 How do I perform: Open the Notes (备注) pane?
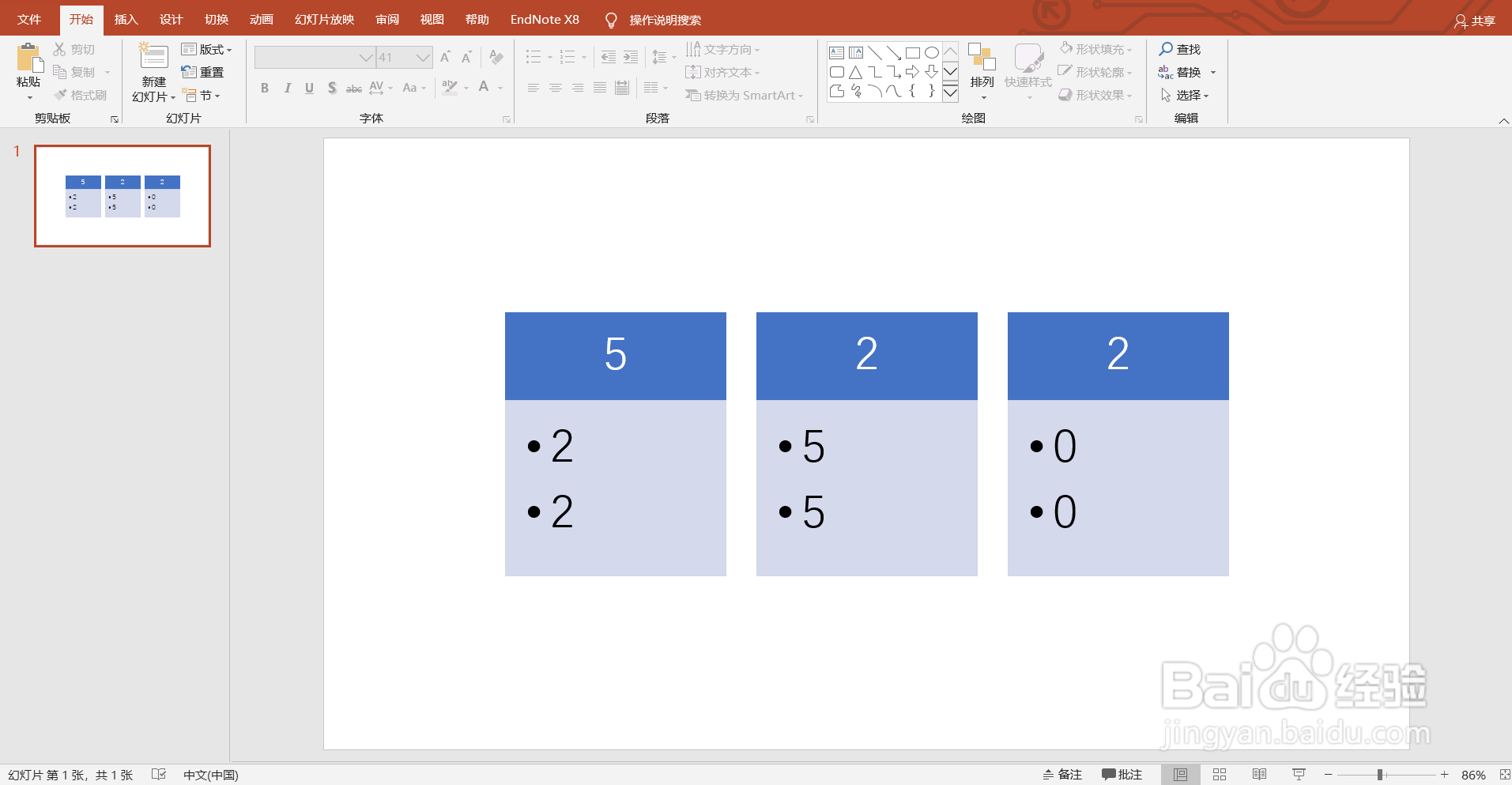[x=1061, y=775]
